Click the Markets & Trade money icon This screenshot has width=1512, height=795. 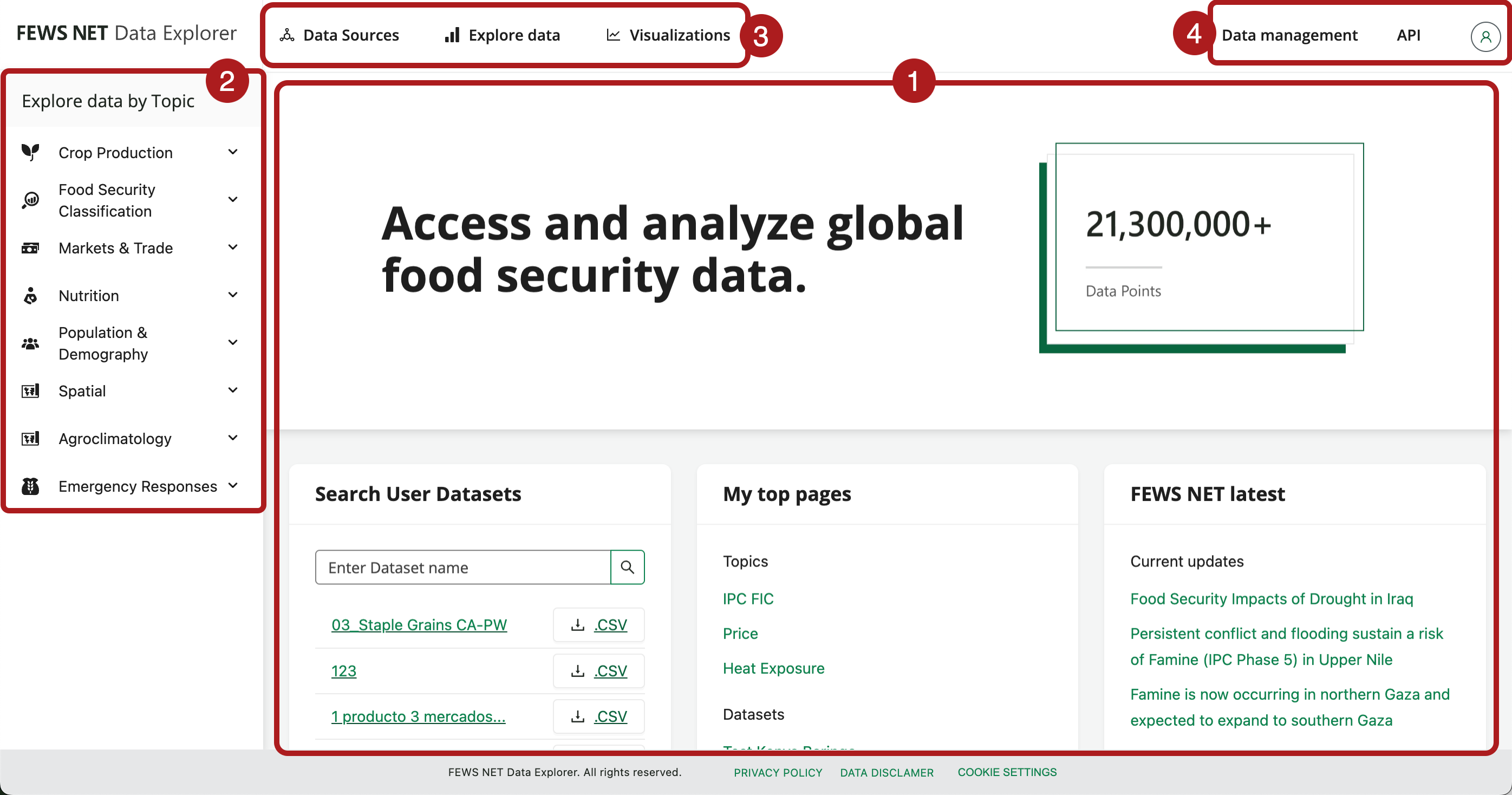coord(30,248)
